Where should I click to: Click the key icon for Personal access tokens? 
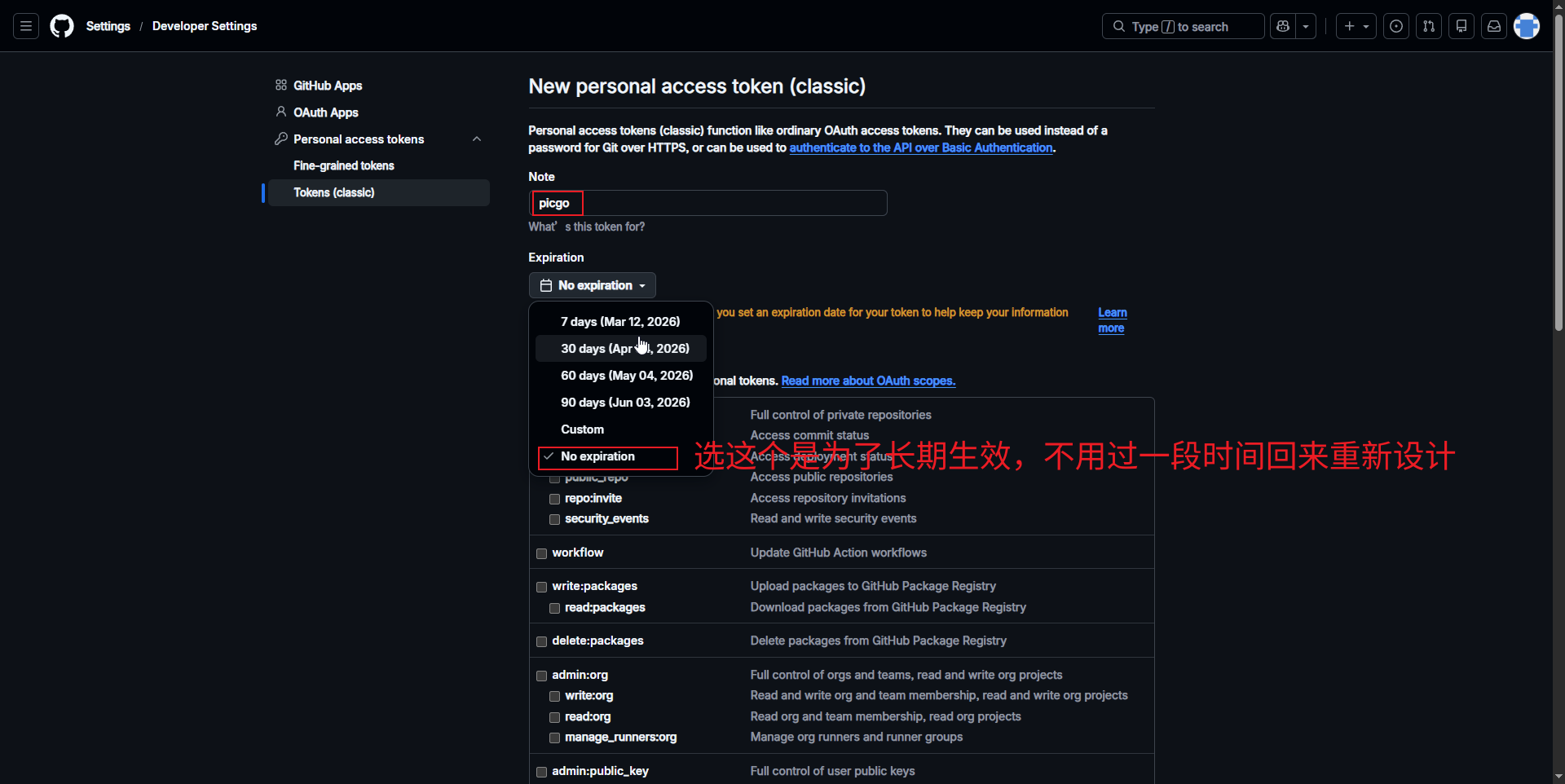coord(281,139)
